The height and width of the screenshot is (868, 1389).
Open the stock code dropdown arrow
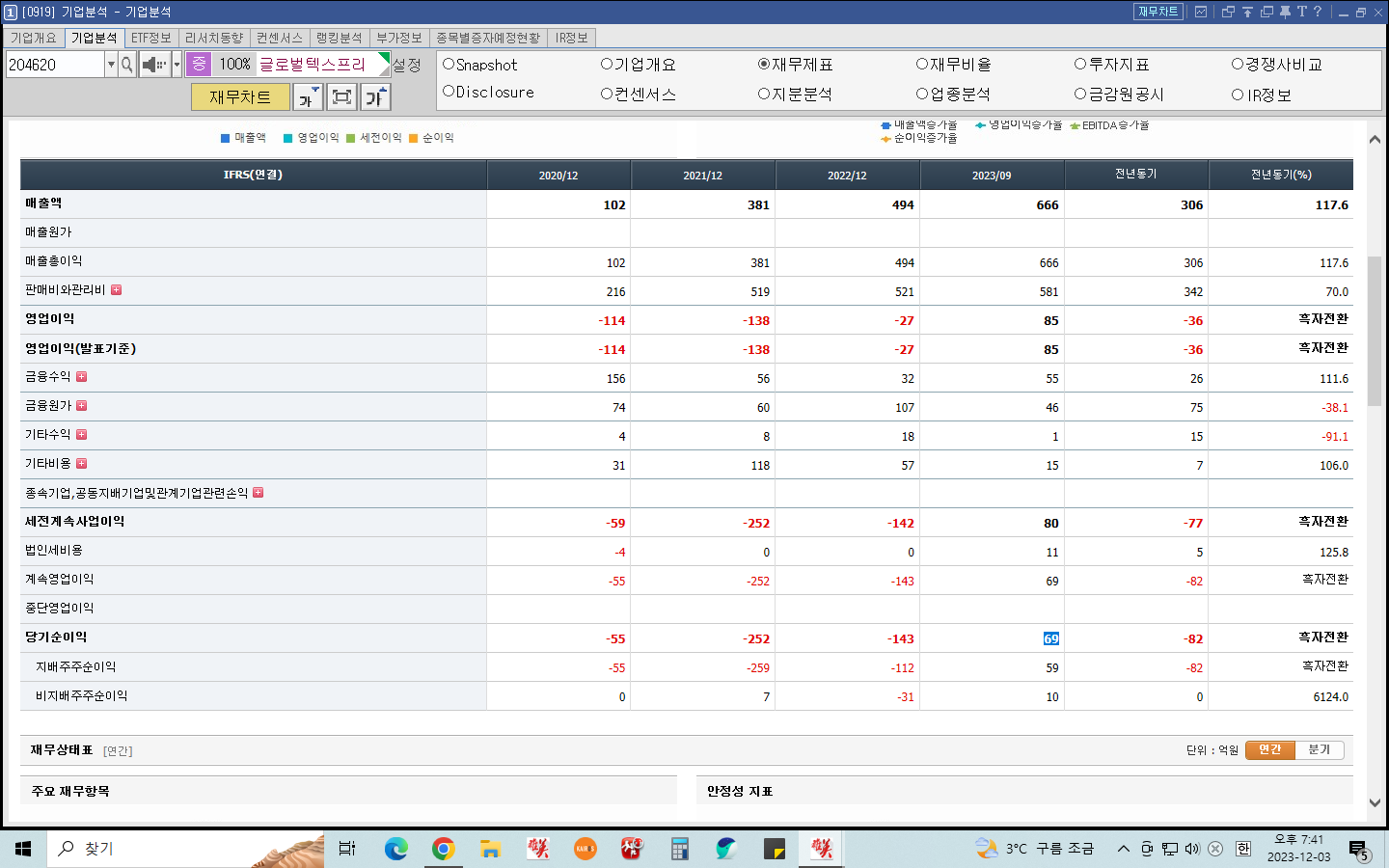111,65
